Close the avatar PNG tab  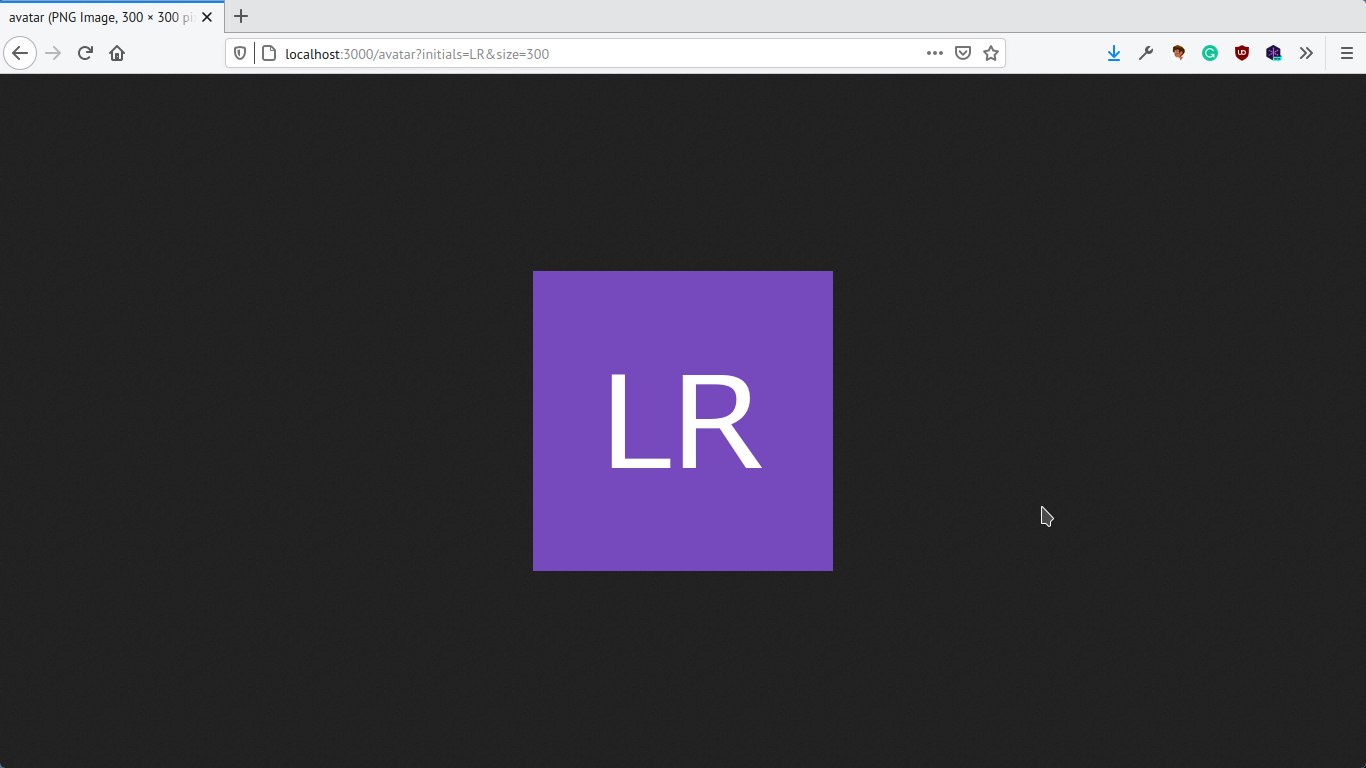click(207, 16)
